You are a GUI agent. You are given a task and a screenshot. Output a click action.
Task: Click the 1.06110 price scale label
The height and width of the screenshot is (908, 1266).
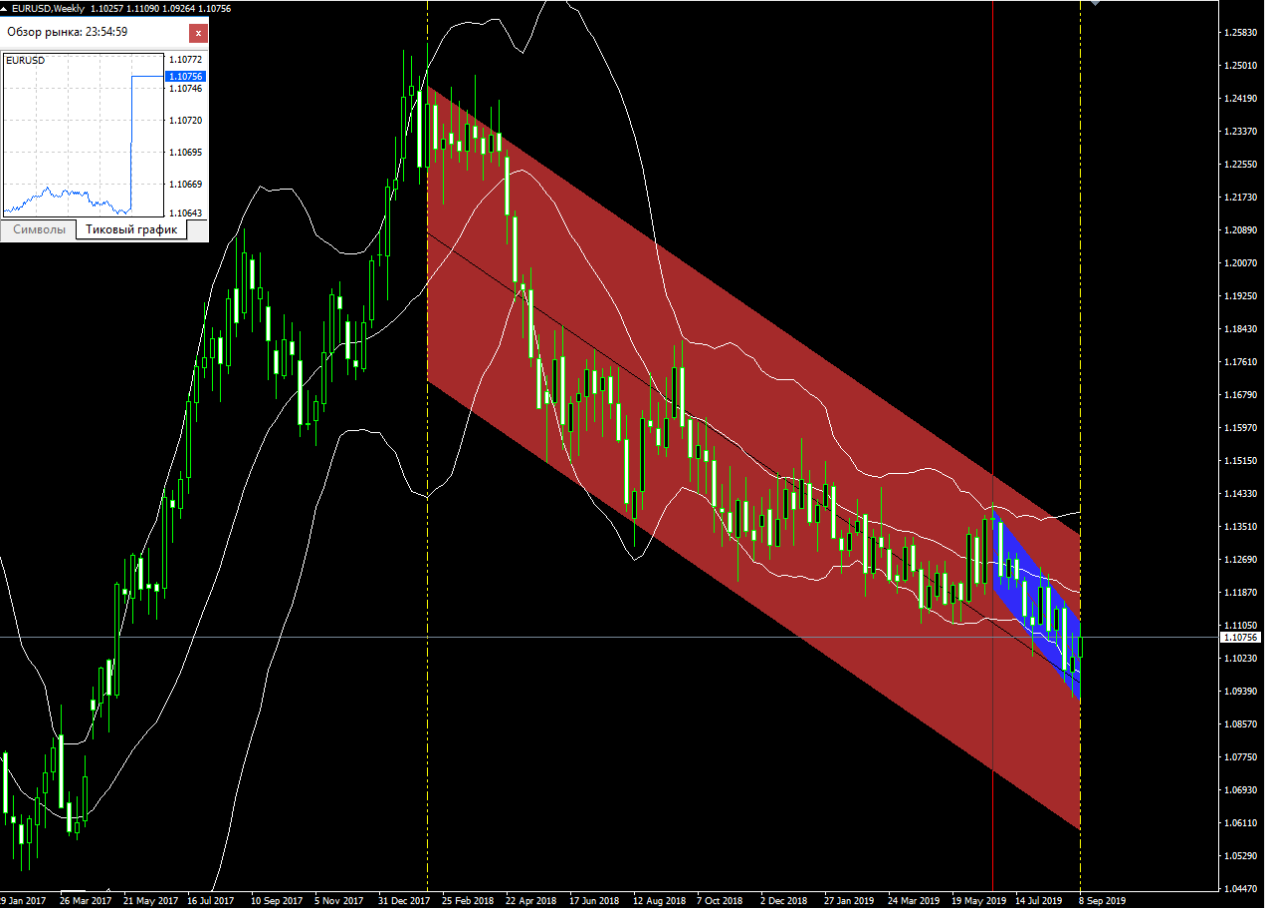click(1241, 823)
